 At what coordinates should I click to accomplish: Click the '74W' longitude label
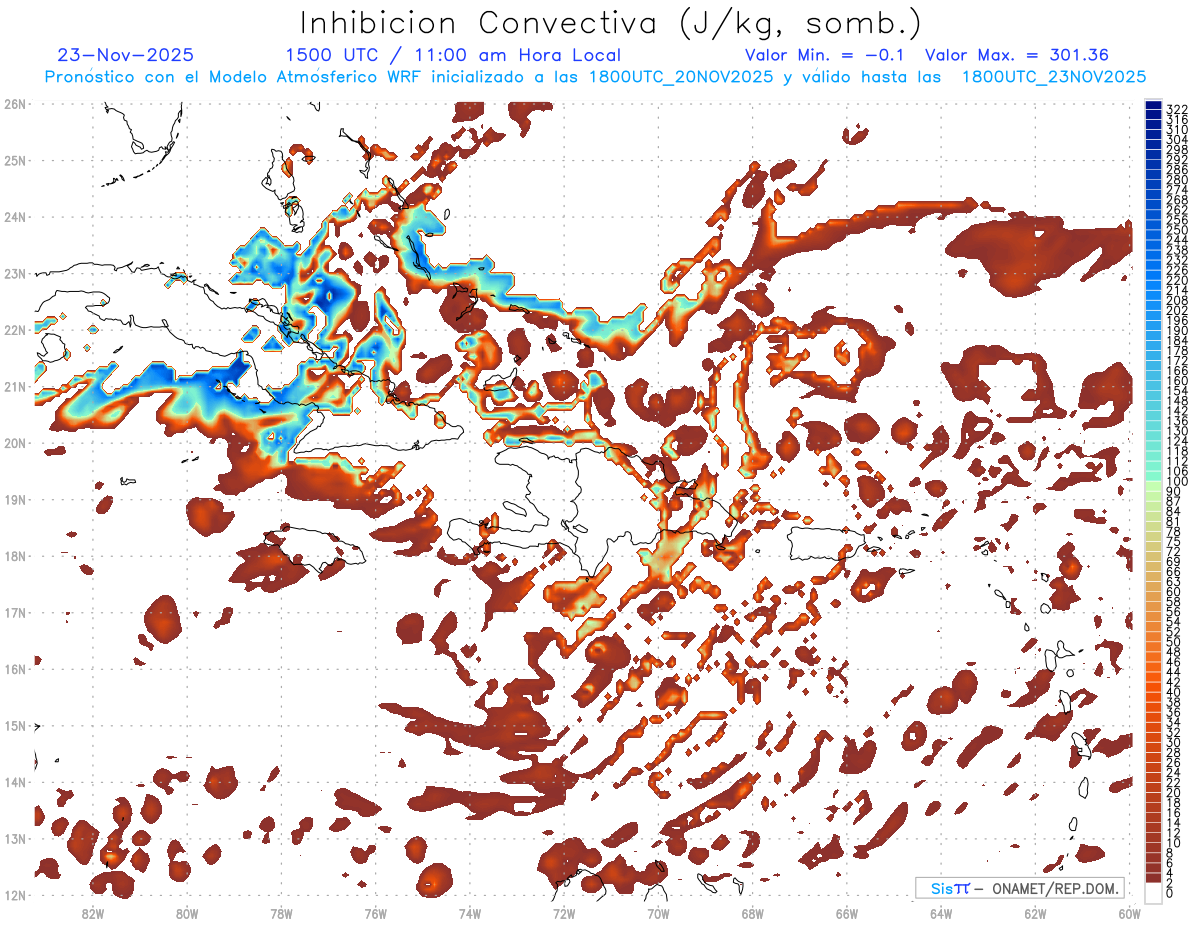pyautogui.click(x=470, y=913)
